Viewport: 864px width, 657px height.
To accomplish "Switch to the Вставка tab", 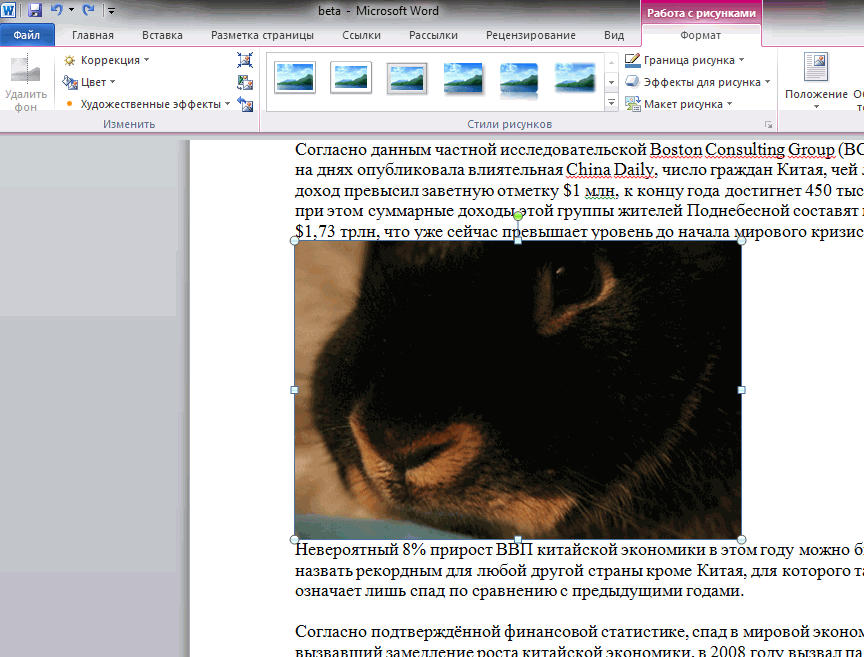I will pos(162,35).
